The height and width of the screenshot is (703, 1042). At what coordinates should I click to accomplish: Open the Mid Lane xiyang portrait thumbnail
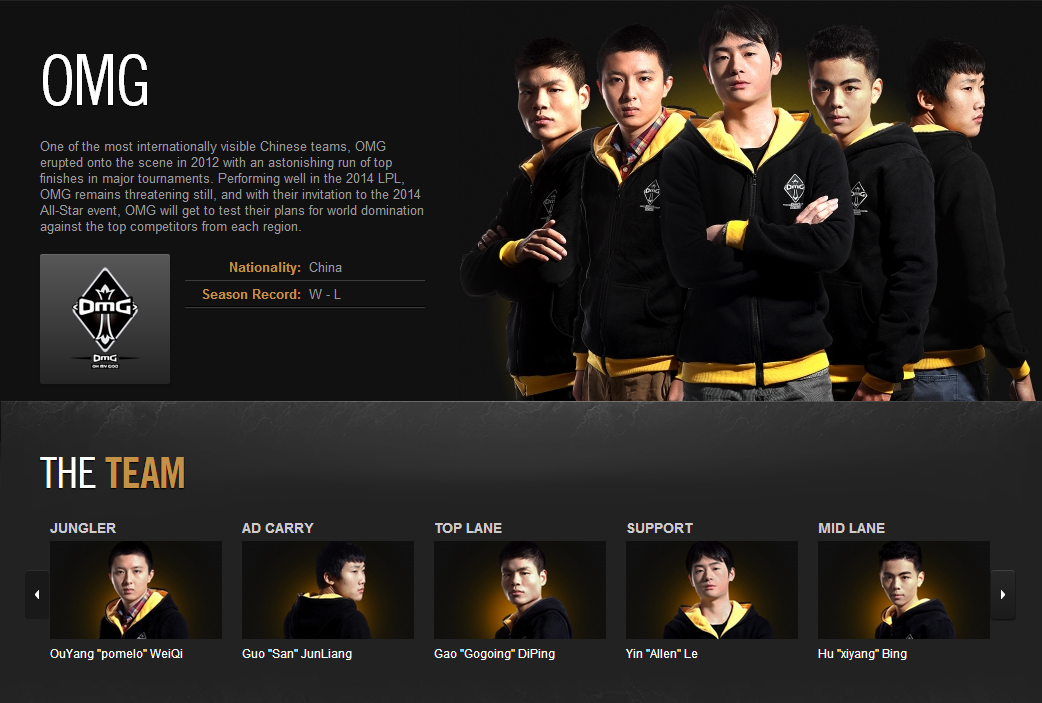904,590
